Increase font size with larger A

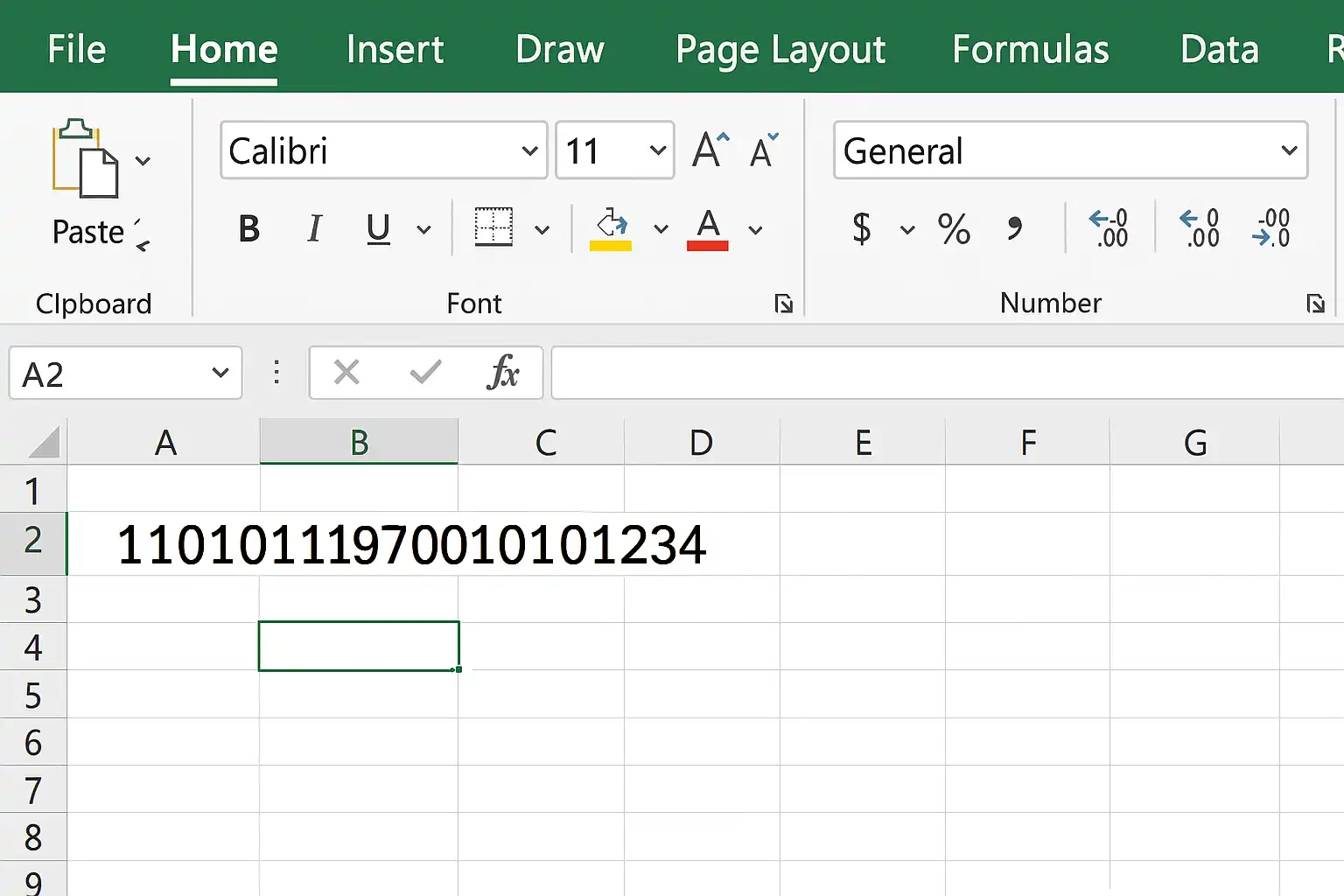tap(710, 150)
